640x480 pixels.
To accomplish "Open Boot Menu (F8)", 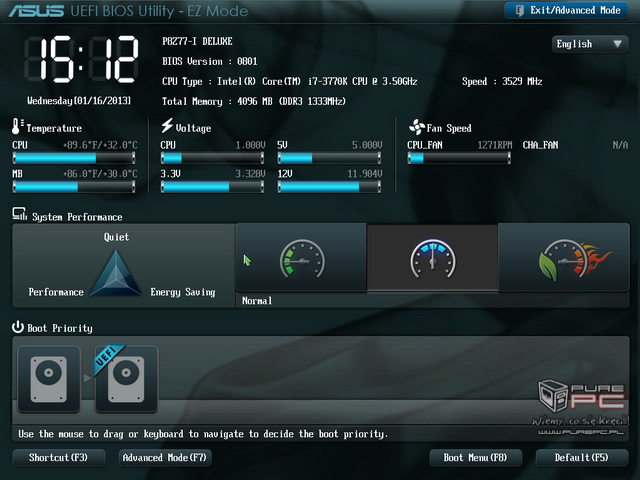I will pos(475,458).
